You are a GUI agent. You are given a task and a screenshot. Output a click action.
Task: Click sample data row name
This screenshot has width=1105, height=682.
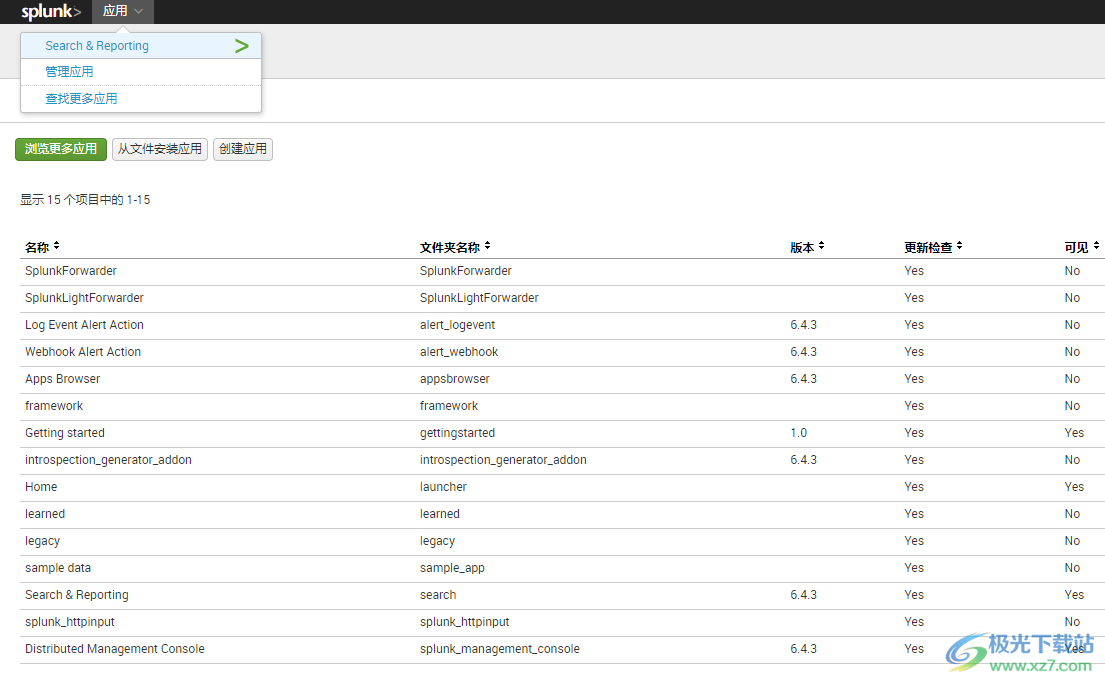[58, 568]
